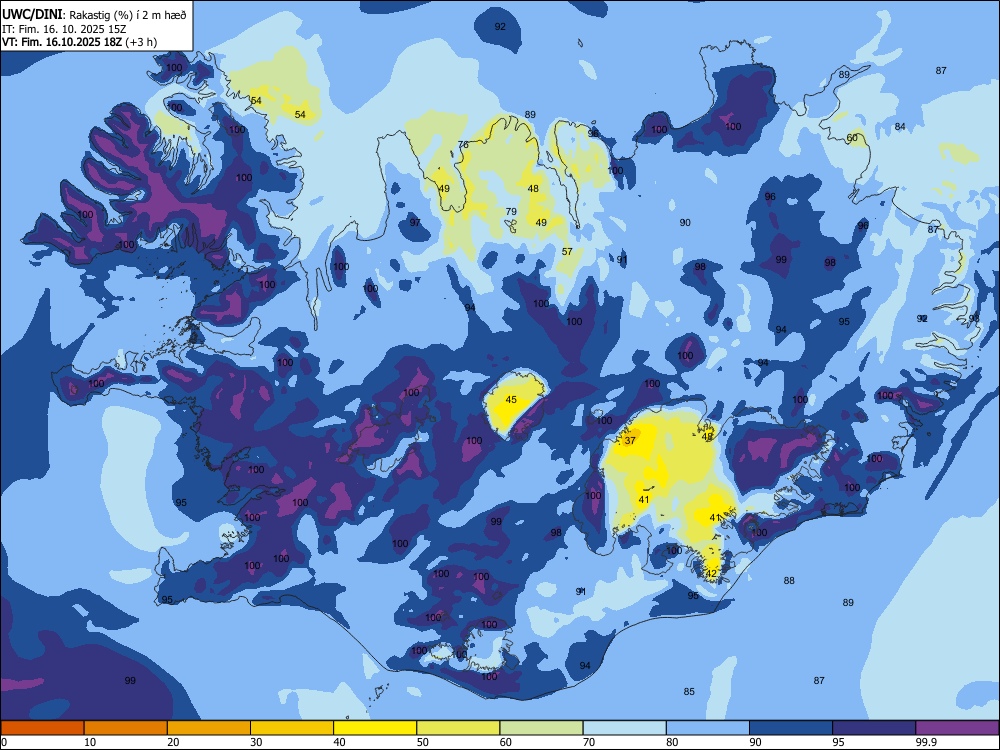Pick the 60–70 pale green legend swatch

[x=541, y=728]
